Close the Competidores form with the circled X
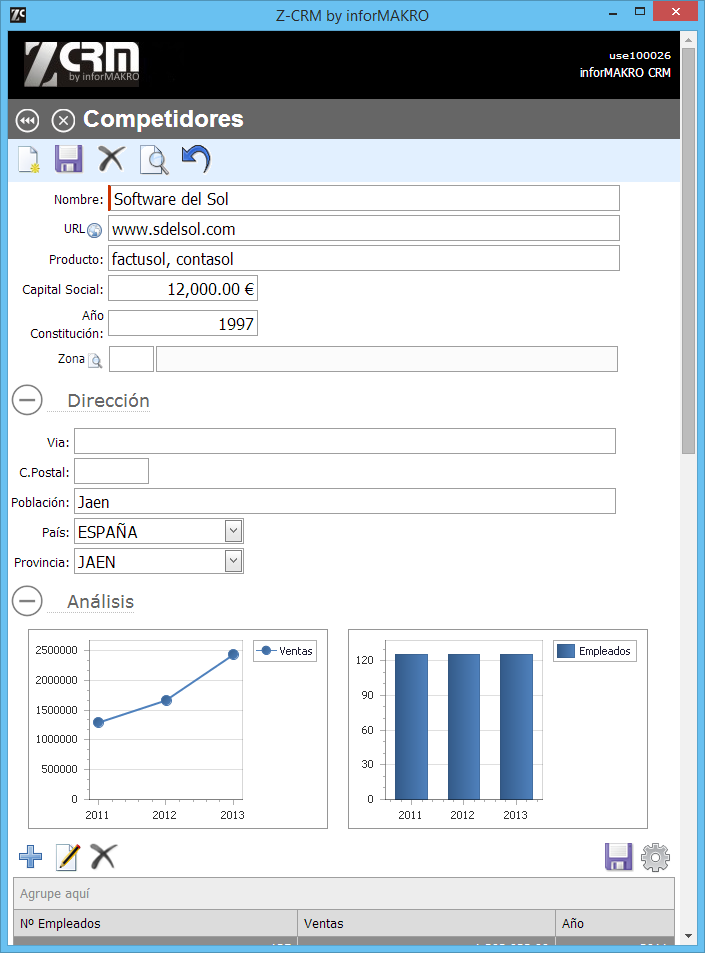 [x=63, y=120]
